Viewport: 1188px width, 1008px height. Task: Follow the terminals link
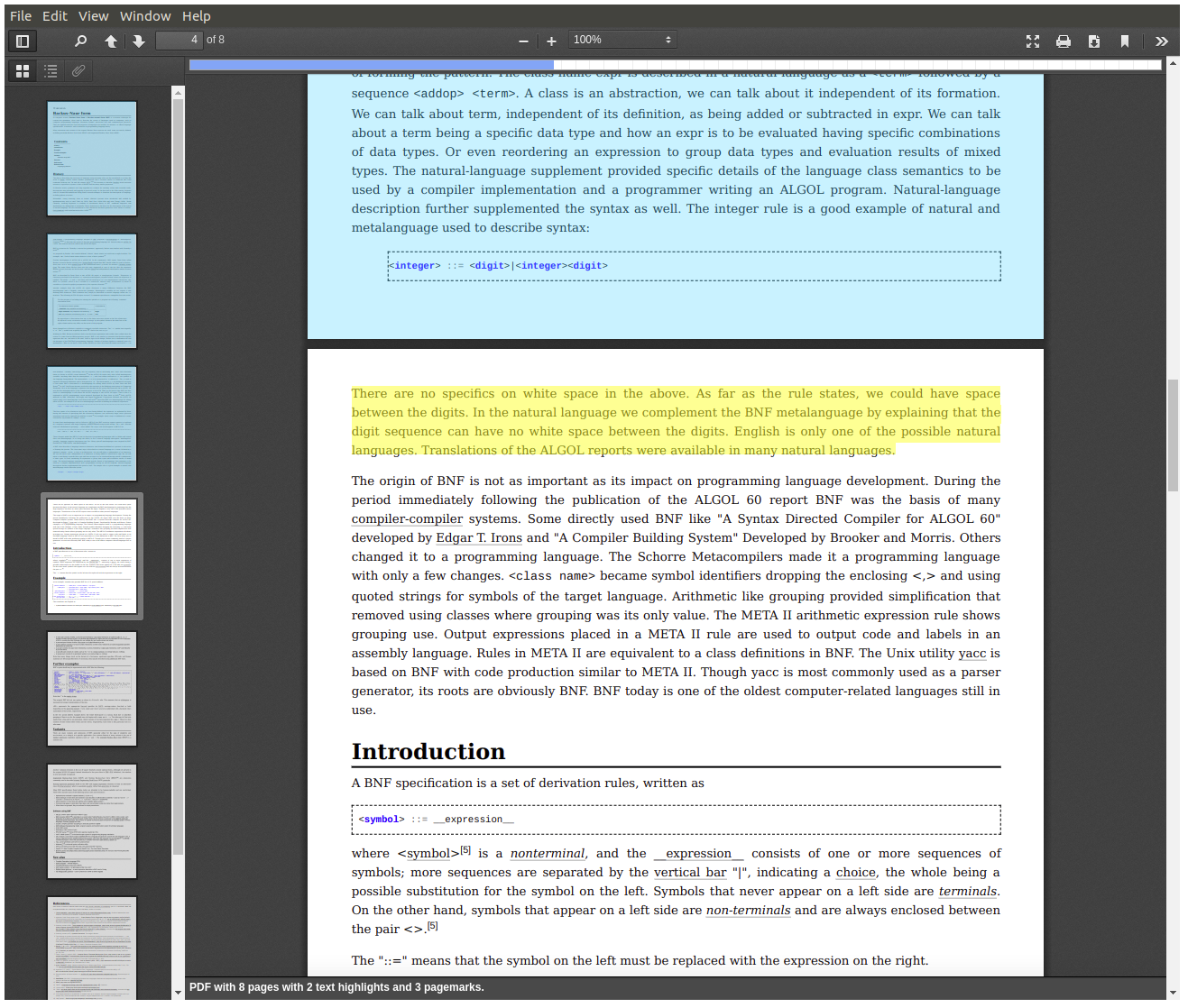968,892
